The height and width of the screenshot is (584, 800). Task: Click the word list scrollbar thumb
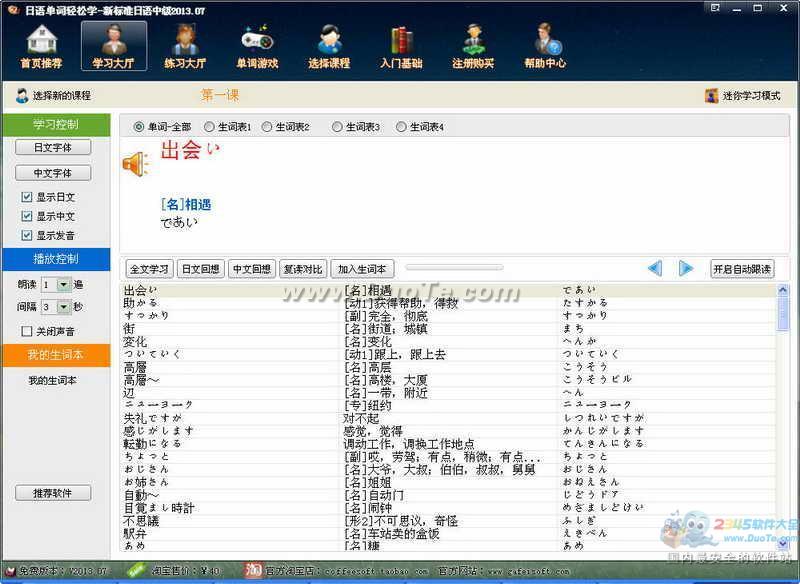point(782,314)
